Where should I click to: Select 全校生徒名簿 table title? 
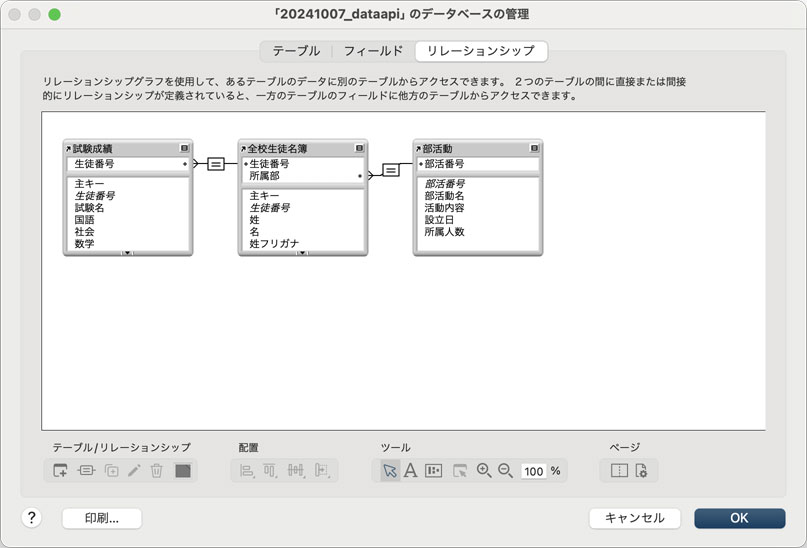(x=277, y=149)
